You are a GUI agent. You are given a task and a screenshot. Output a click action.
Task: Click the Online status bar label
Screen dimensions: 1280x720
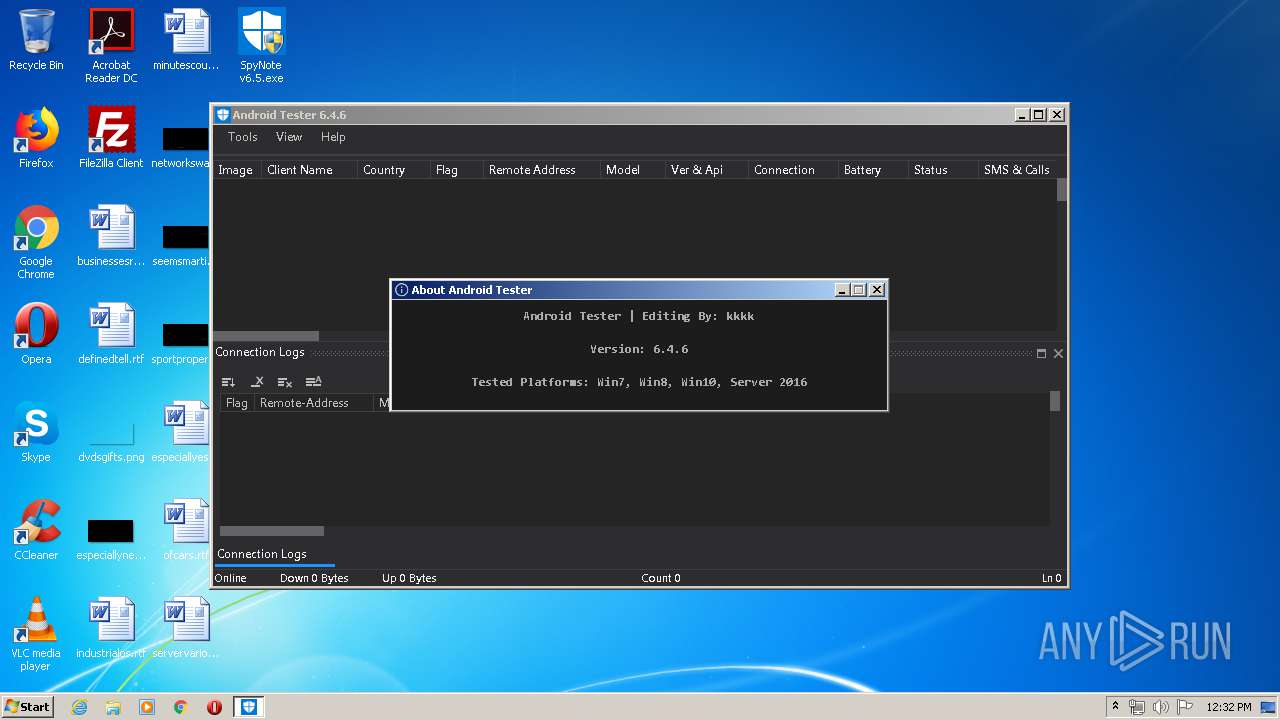pyautogui.click(x=231, y=578)
